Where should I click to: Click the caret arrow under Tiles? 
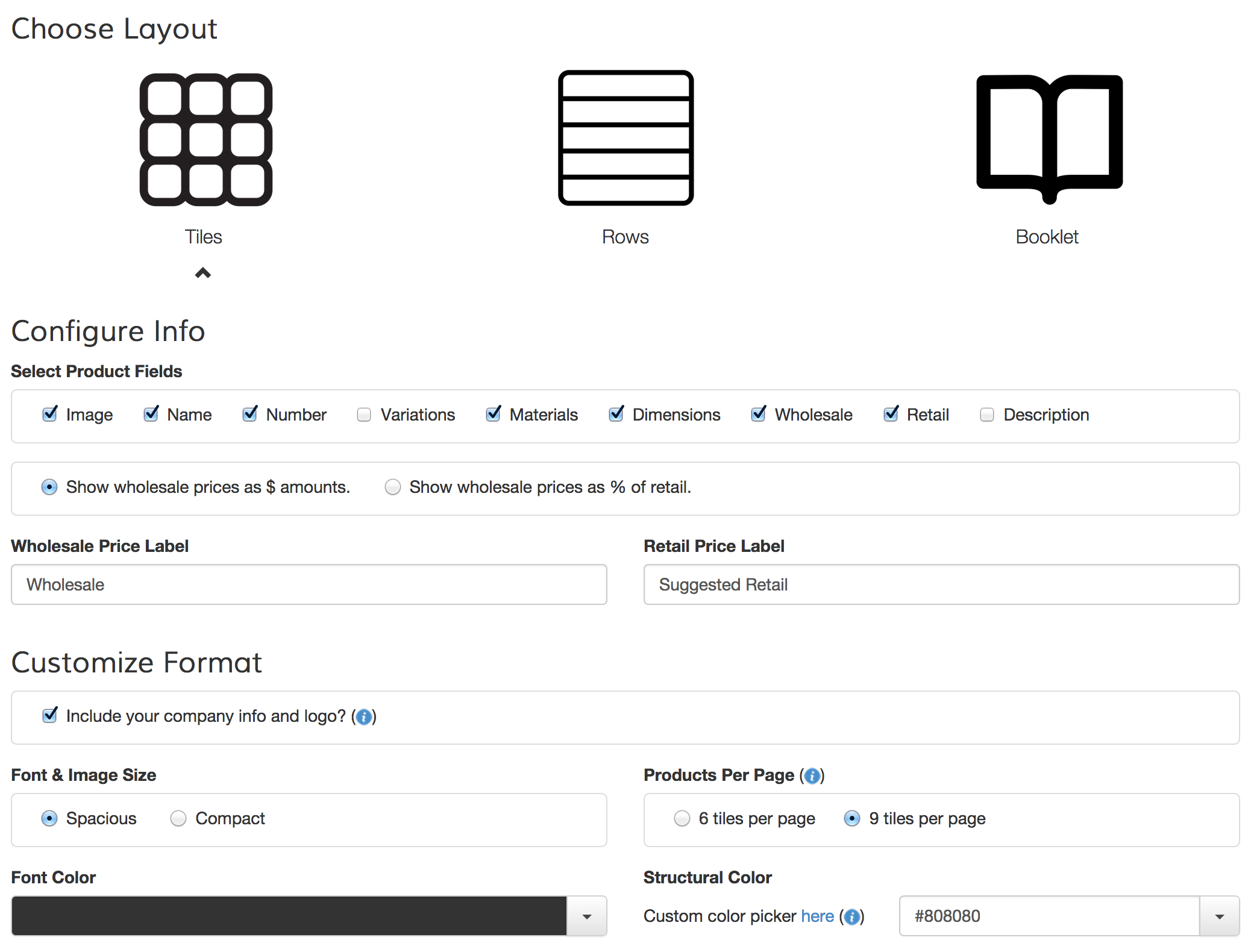pos(203,273)
